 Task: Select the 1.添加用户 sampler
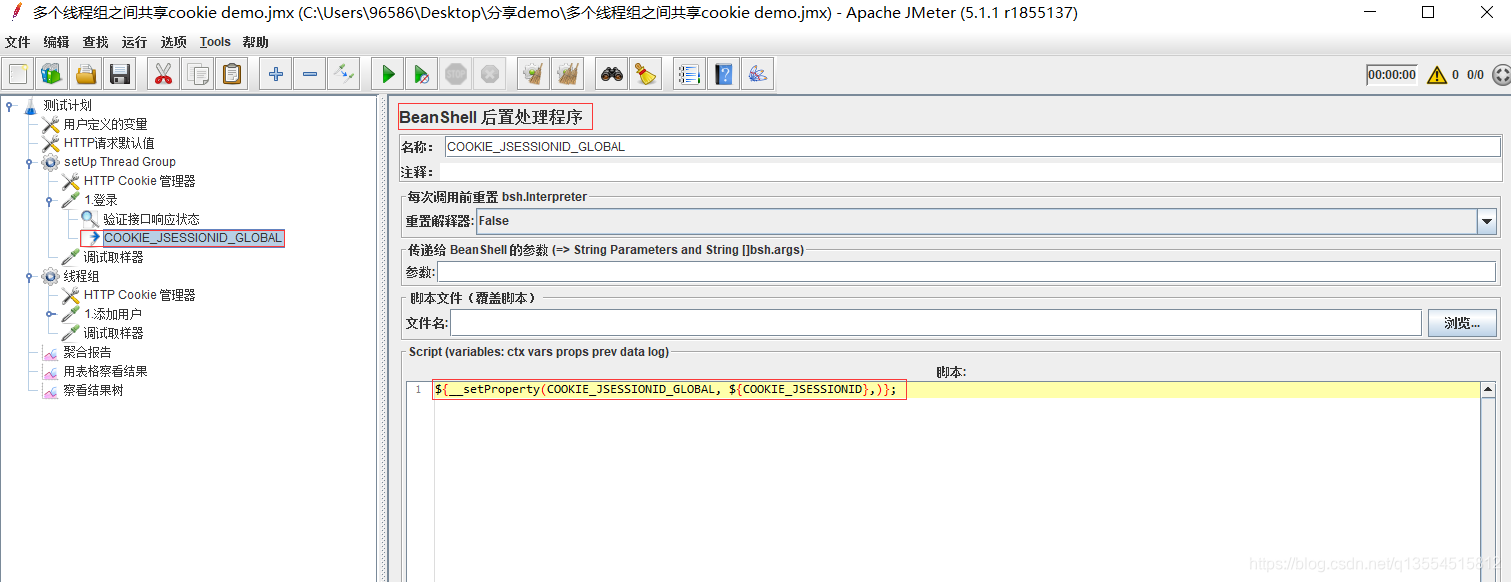pos(112,314)
